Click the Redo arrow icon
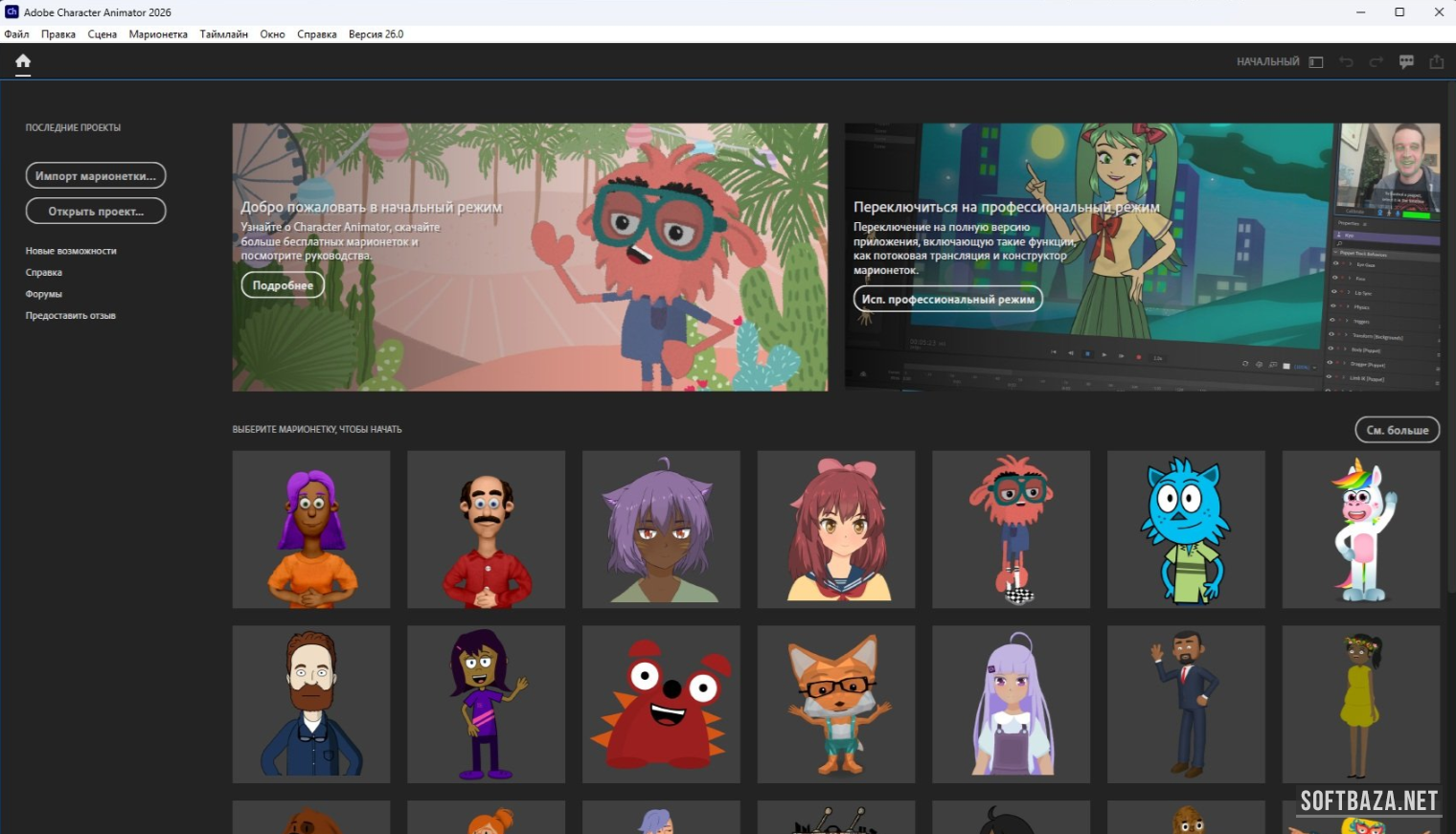The width and height of the screenshot is (1456, 834). pos(1376,62)
